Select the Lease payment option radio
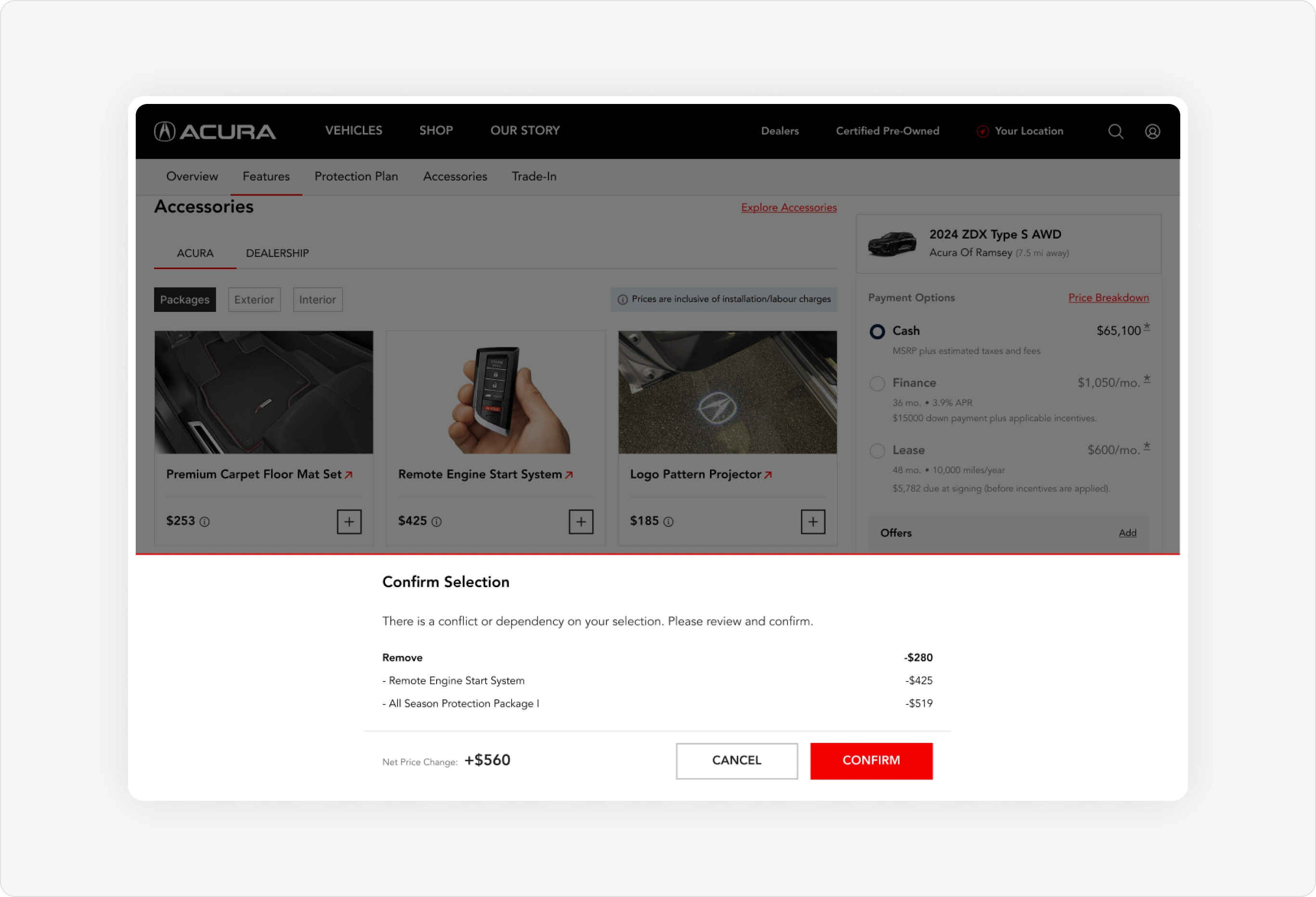The image size is (1316, 897). [x=877, y=451]
